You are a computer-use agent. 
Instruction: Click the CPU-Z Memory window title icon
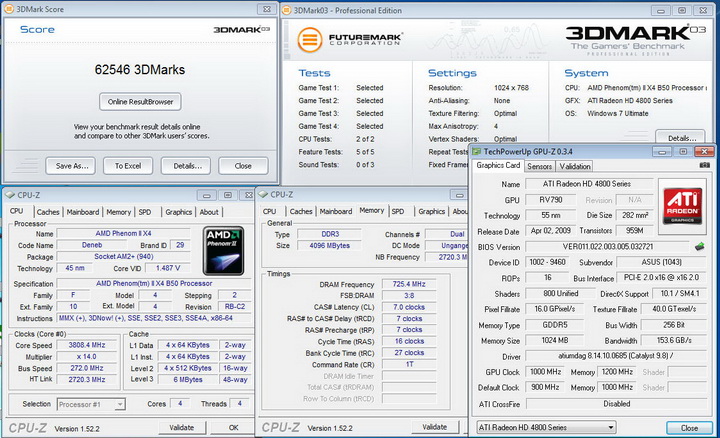click(263, 195)
